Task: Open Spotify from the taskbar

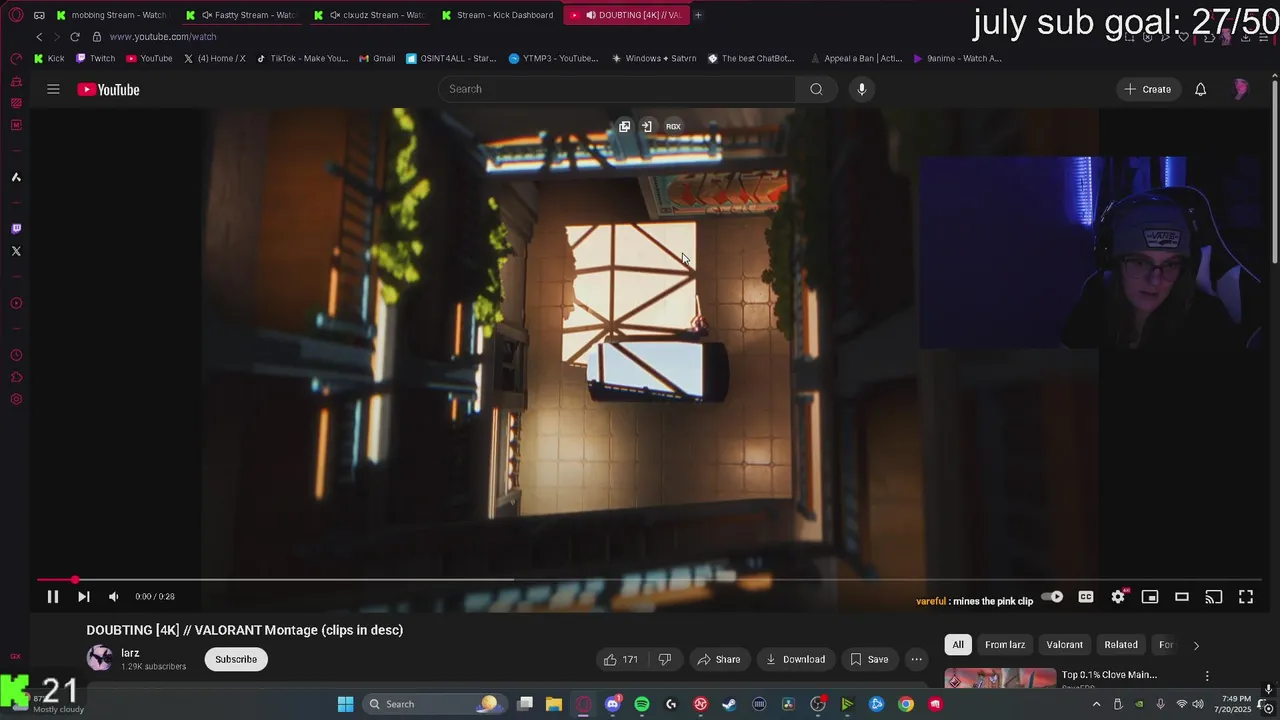Action: 642,704
